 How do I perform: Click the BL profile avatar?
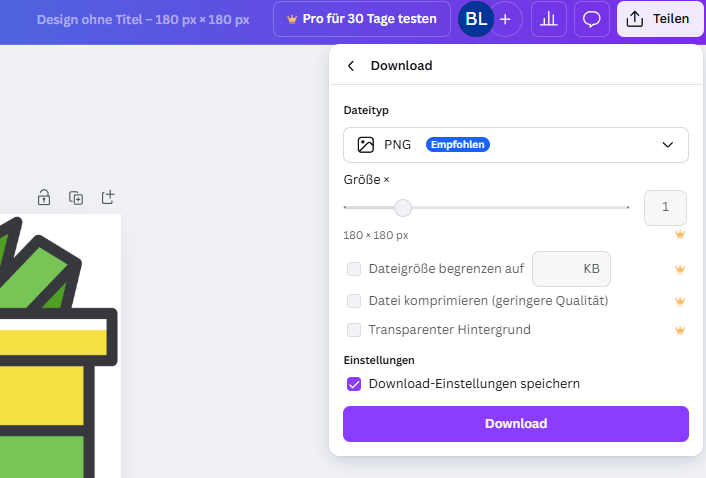point(477,19)
